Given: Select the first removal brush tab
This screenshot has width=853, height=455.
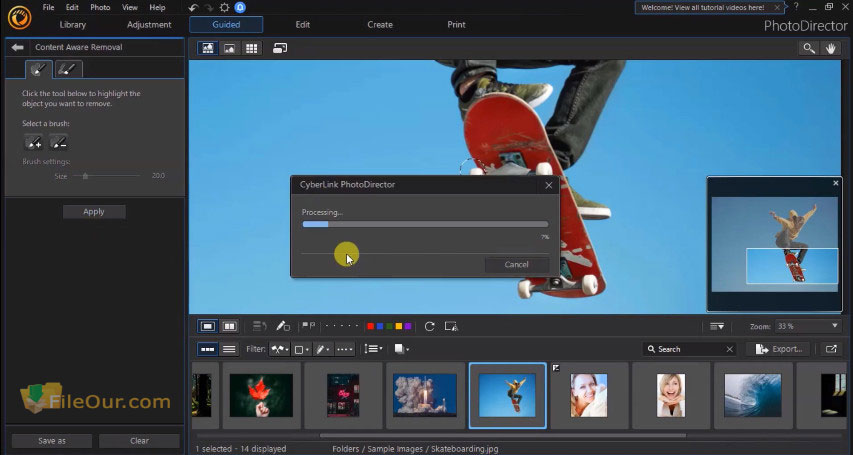Looking at the screenshot, I should point(39,69).
